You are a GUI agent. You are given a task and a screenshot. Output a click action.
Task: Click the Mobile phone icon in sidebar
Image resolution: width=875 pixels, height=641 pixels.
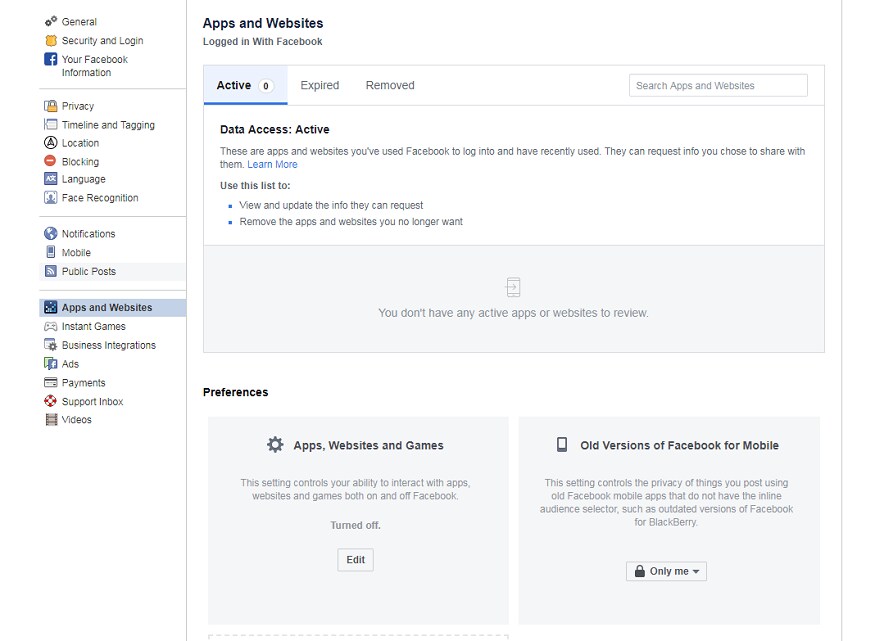click(x=51, y=252)
